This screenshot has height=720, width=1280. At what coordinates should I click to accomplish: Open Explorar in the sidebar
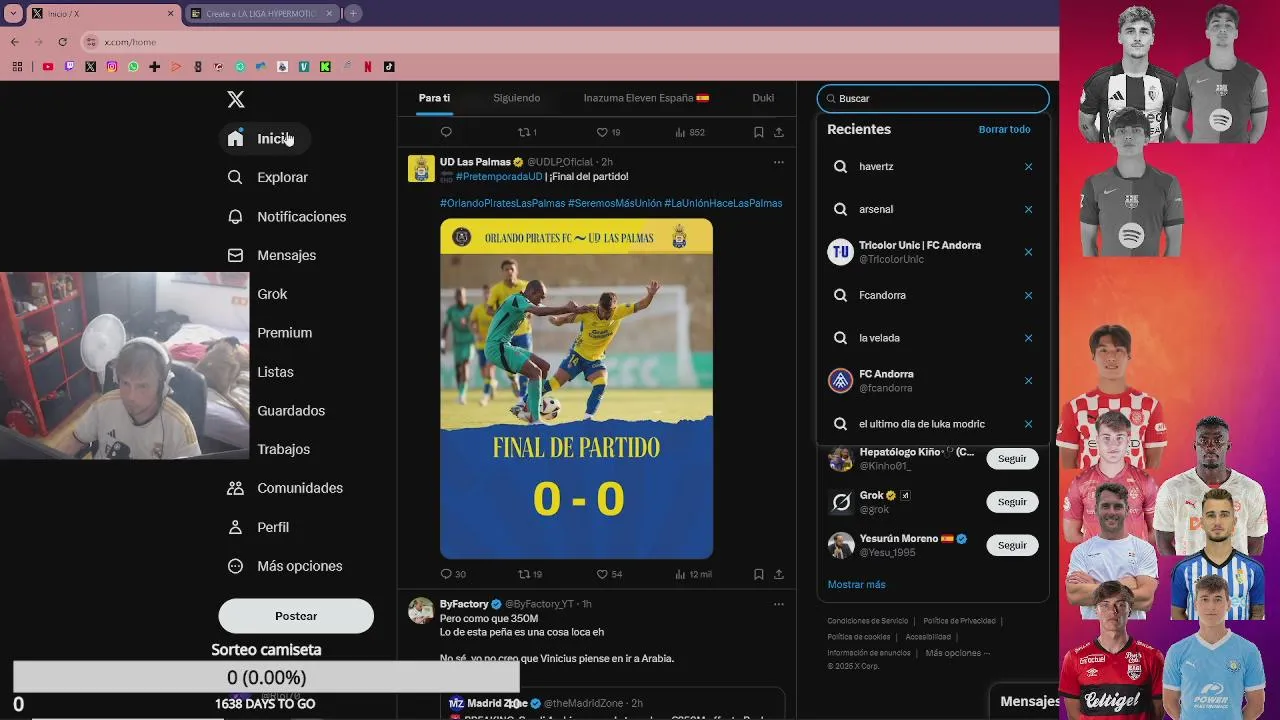pyautogui.click(x=268, y=177)
